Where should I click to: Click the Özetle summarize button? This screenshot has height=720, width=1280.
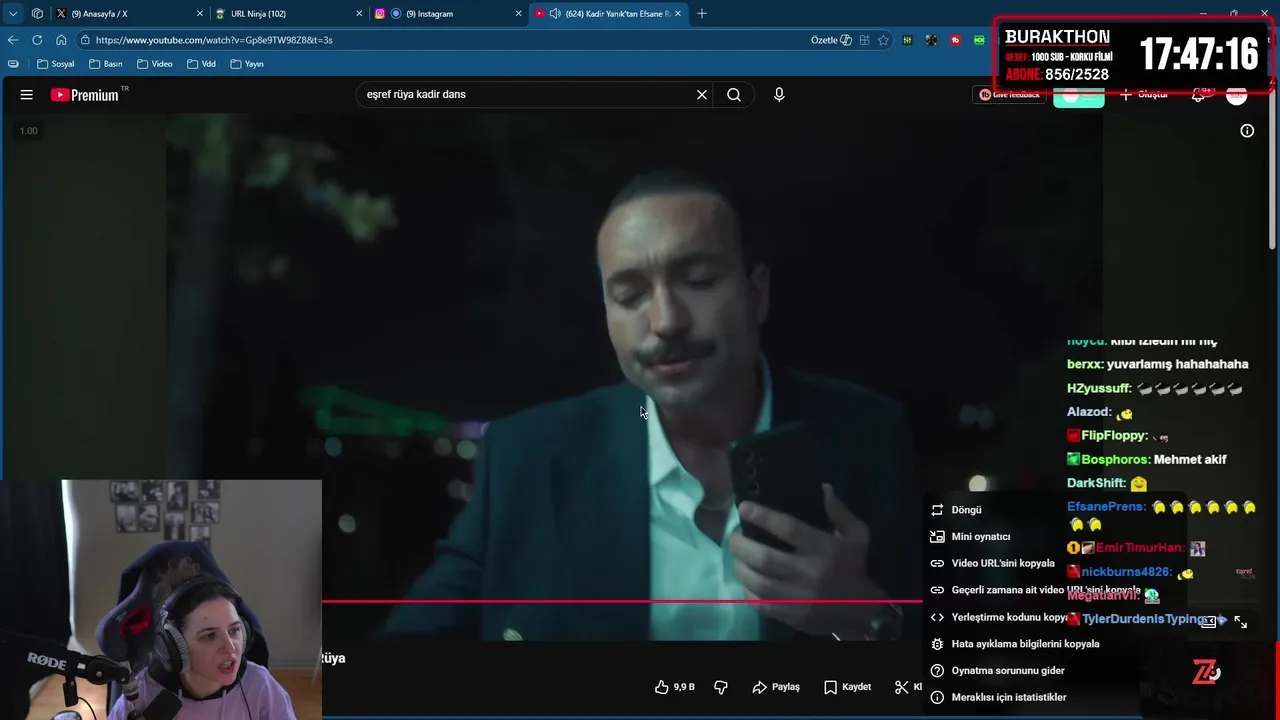tap(831, 40)
